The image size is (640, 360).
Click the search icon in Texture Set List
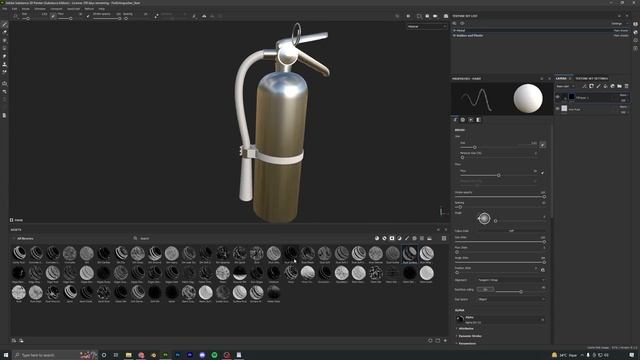[454, 24]
